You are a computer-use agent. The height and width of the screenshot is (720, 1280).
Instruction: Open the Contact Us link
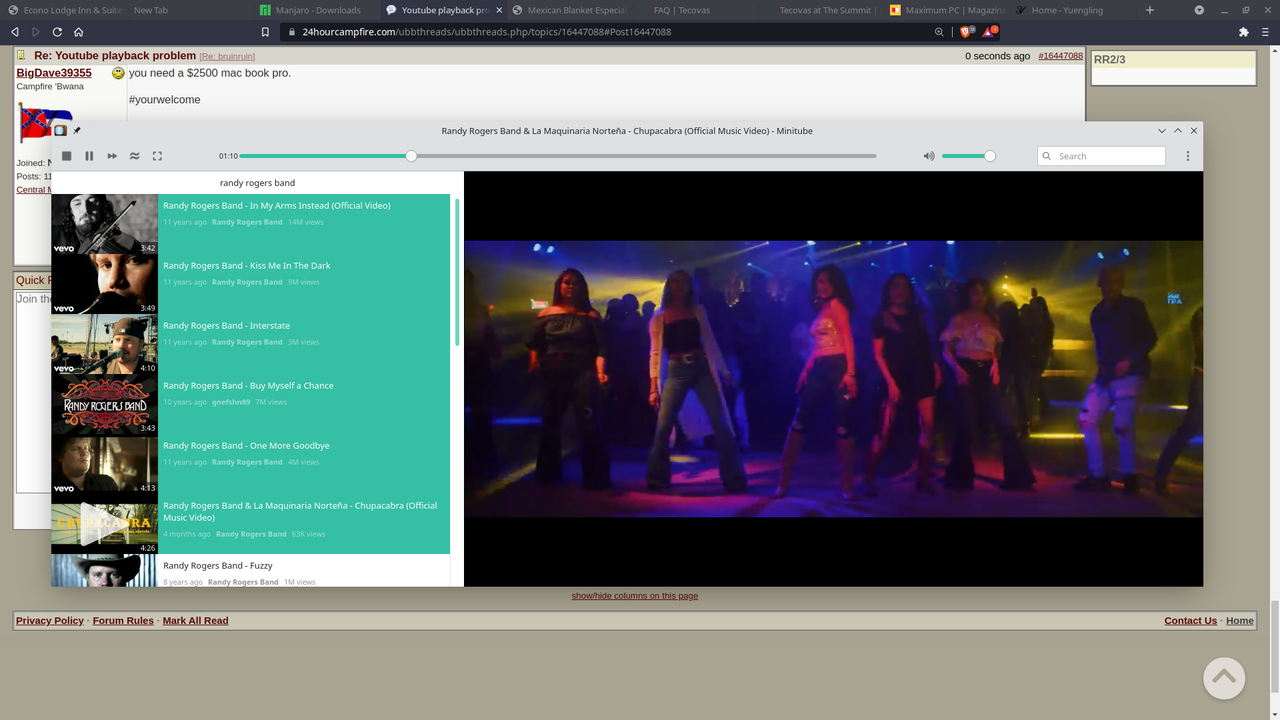[x=1190, y=621]
